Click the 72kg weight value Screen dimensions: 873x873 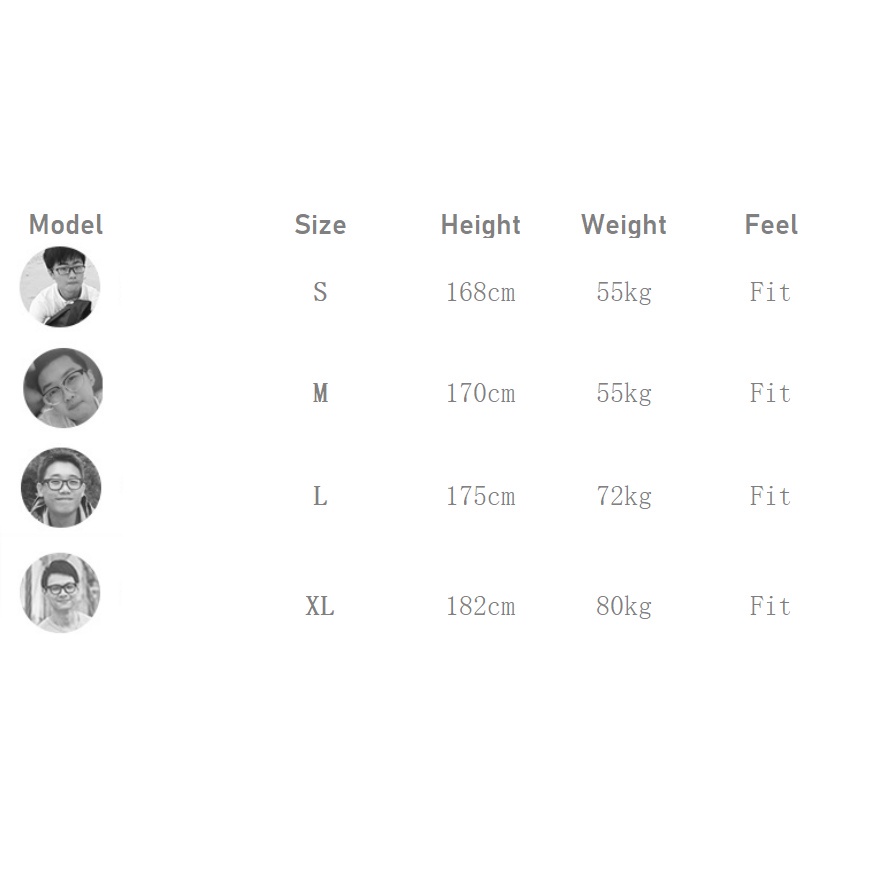click(624, 496)
